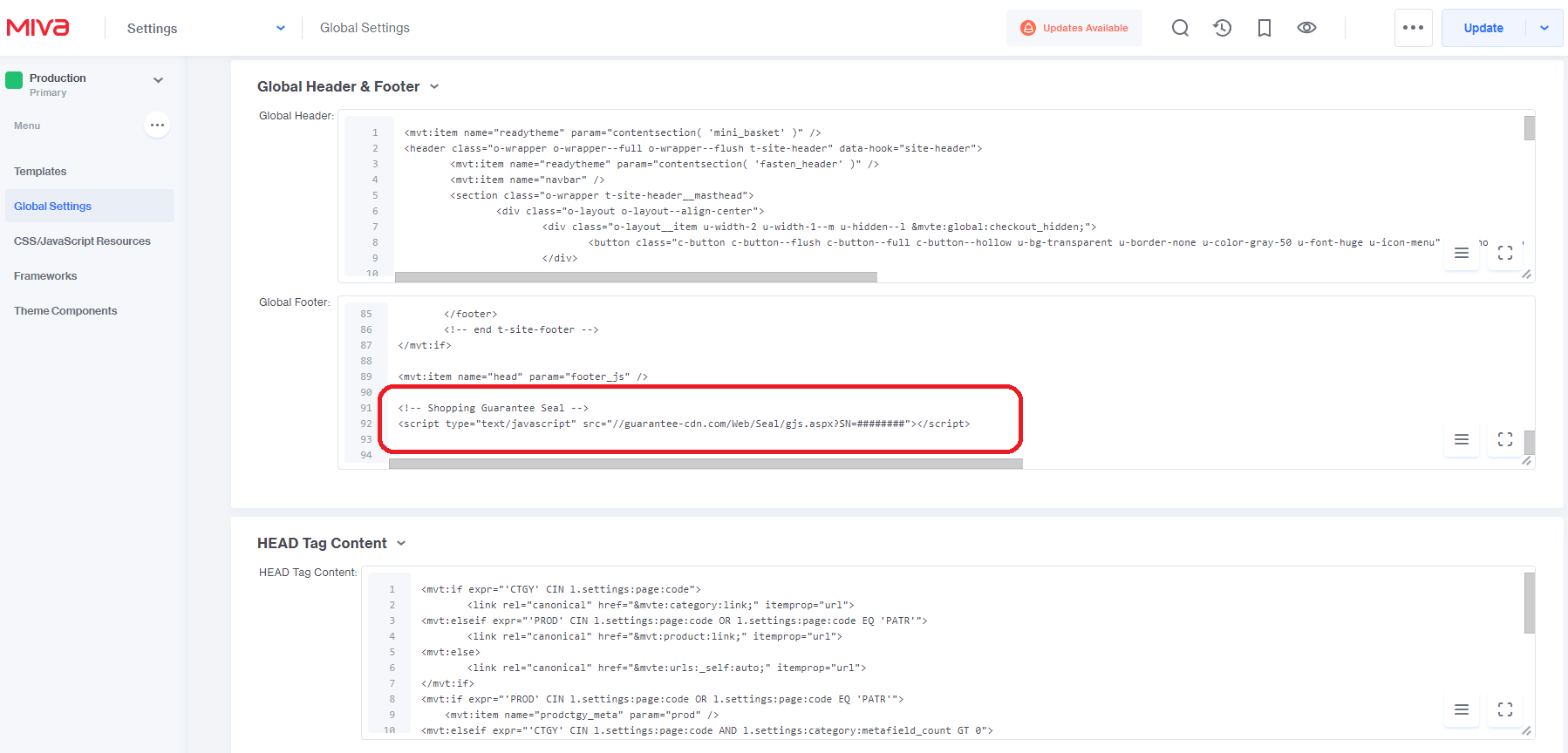This screenshot has height=753, width=1568.
Task: Click the Shopping Guarantee Seal comment line
Action: [494, 408]
